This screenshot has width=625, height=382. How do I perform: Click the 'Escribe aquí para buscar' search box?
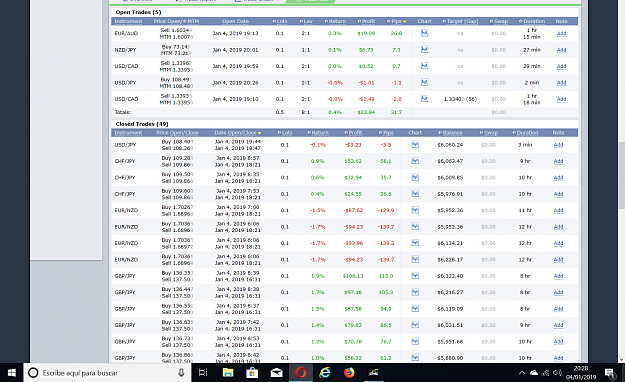point(107,373)
